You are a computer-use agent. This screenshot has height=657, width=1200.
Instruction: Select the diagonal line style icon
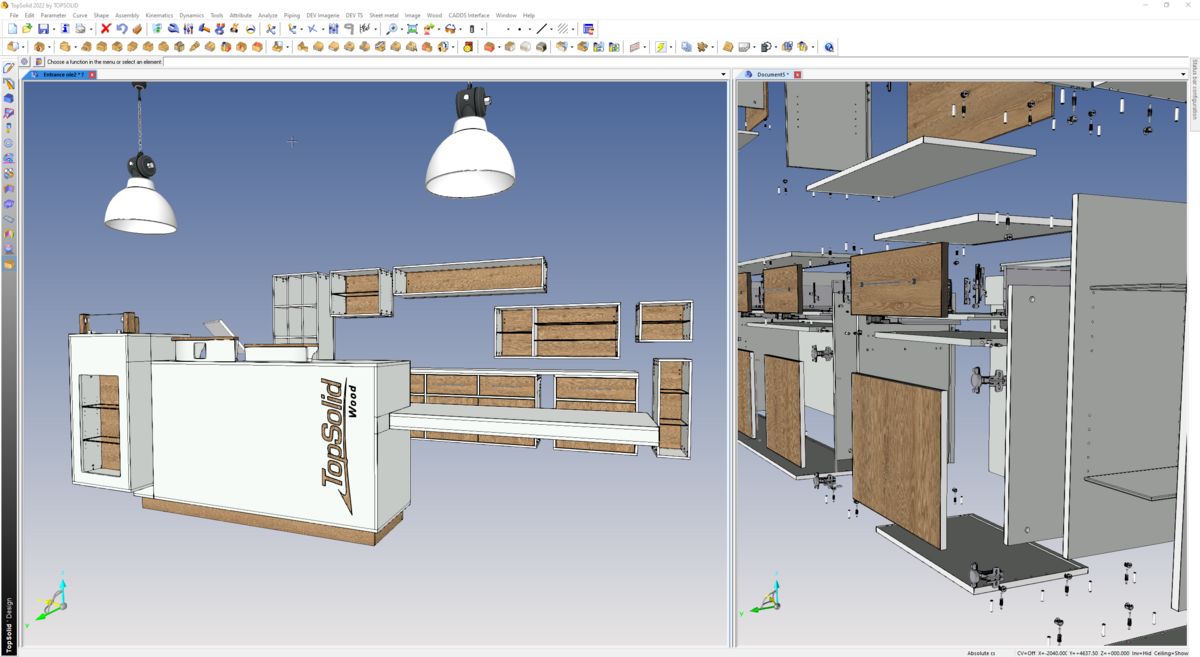[542, 29]
